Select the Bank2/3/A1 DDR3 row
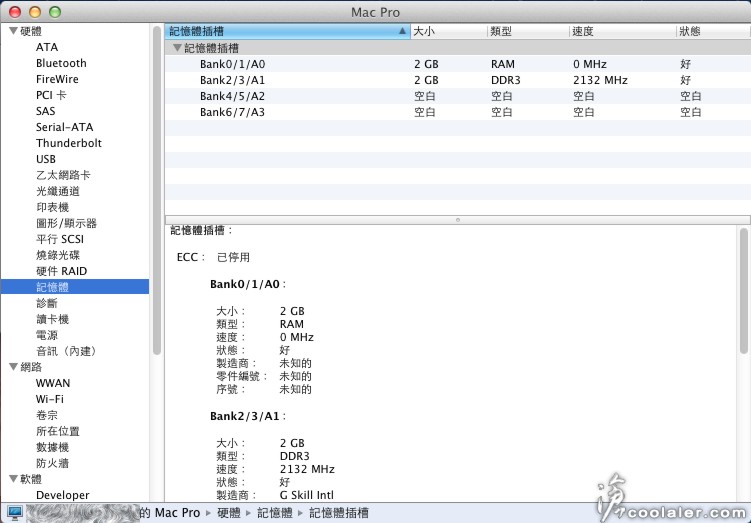The height and width of the screenshot is (523, 751). (232, 80)
